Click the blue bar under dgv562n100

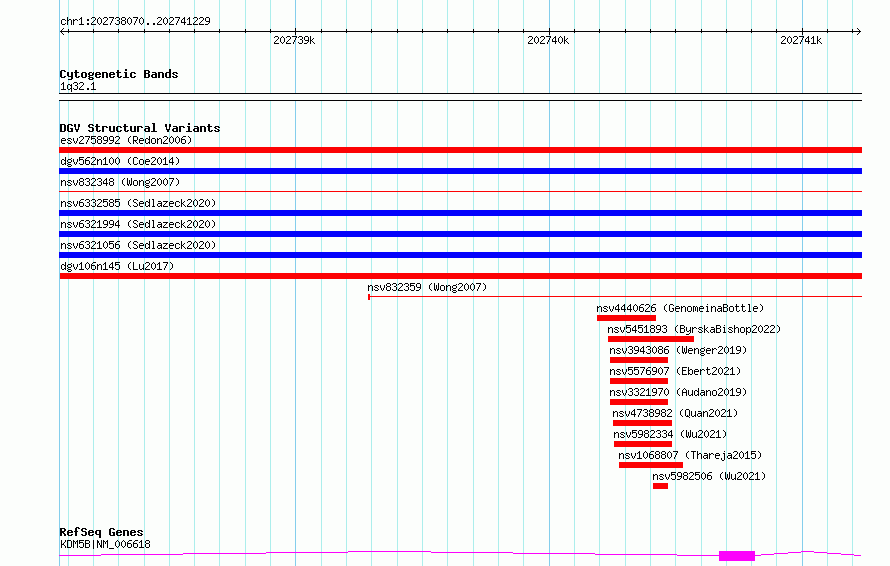pos(460,171)
